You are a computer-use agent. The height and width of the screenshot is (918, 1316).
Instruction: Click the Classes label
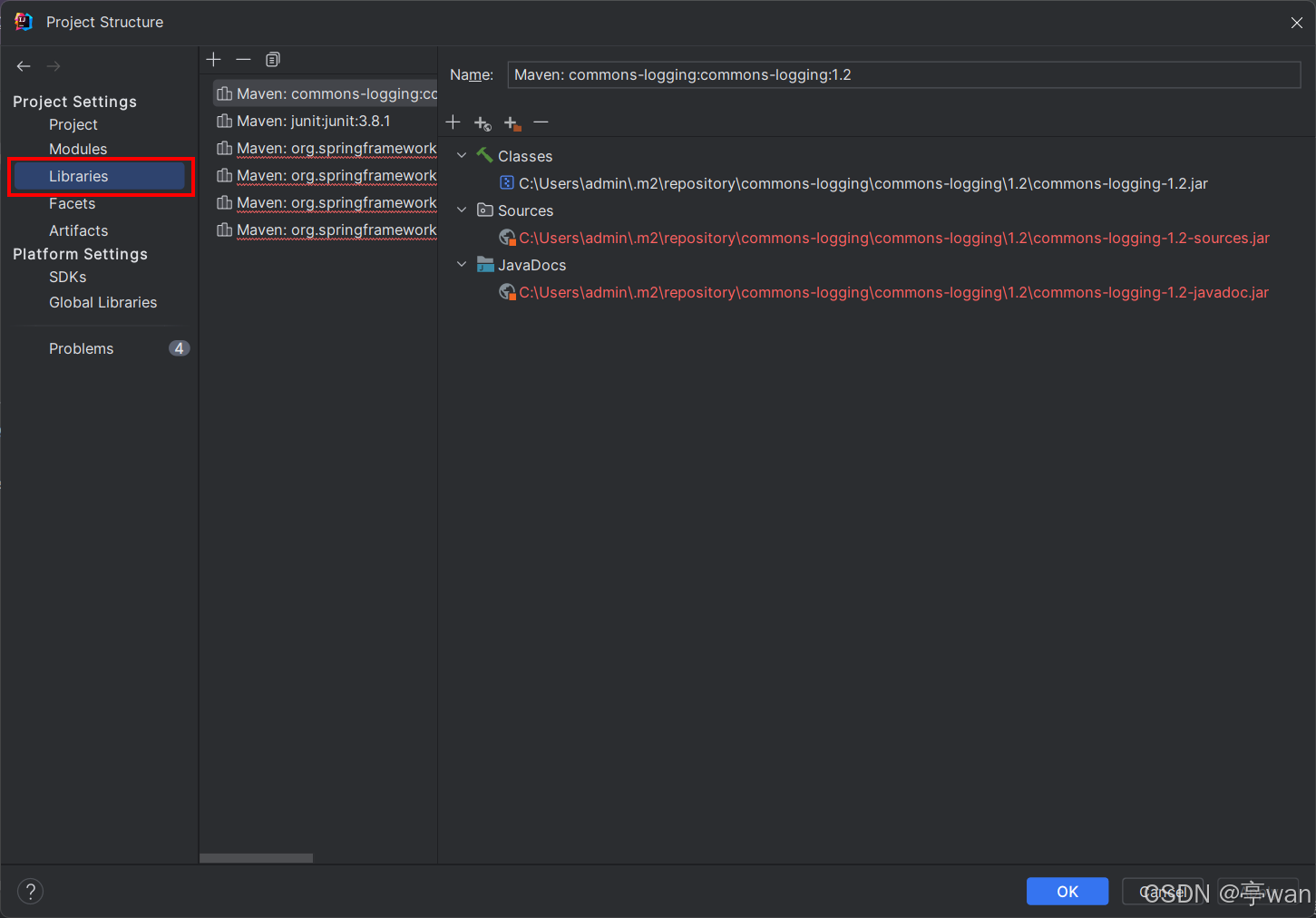point(525,156)
